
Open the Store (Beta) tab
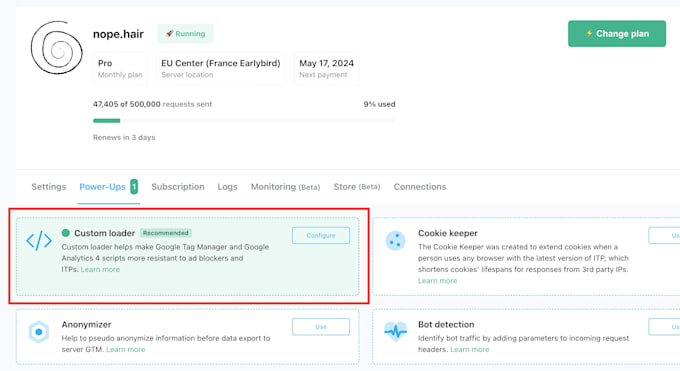[x=356, y=187]
